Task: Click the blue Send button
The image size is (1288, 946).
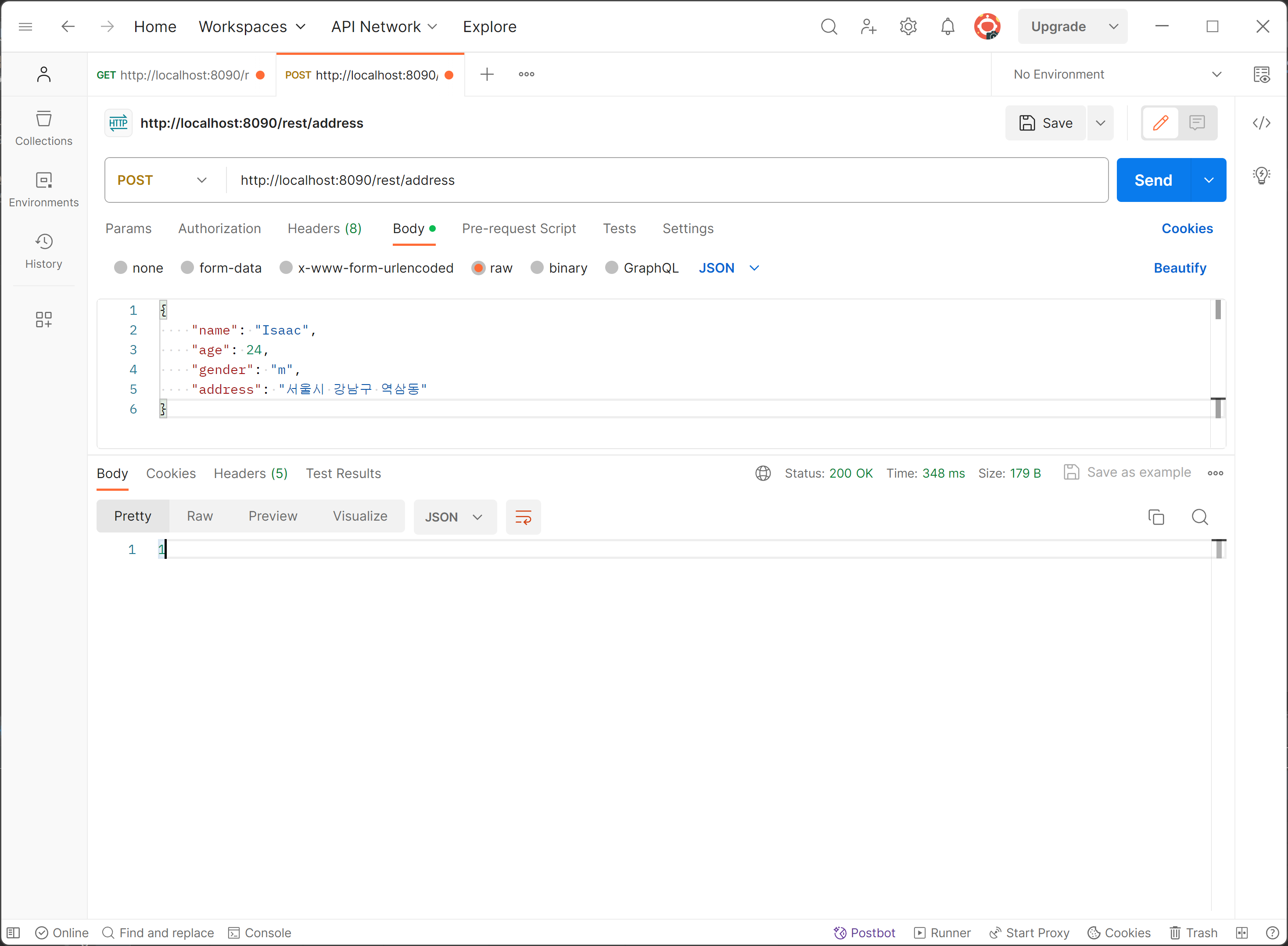Action: [1152, 180]
